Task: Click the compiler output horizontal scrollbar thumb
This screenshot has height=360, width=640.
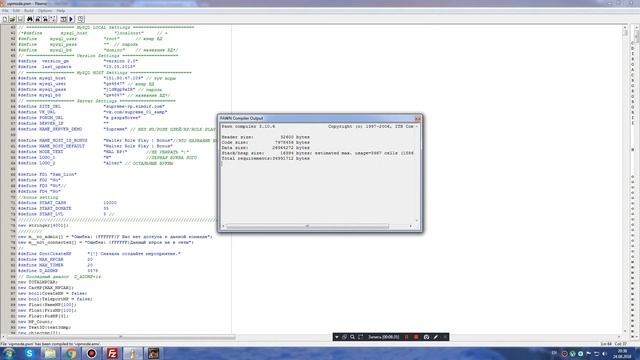Action: coord(307,226)
